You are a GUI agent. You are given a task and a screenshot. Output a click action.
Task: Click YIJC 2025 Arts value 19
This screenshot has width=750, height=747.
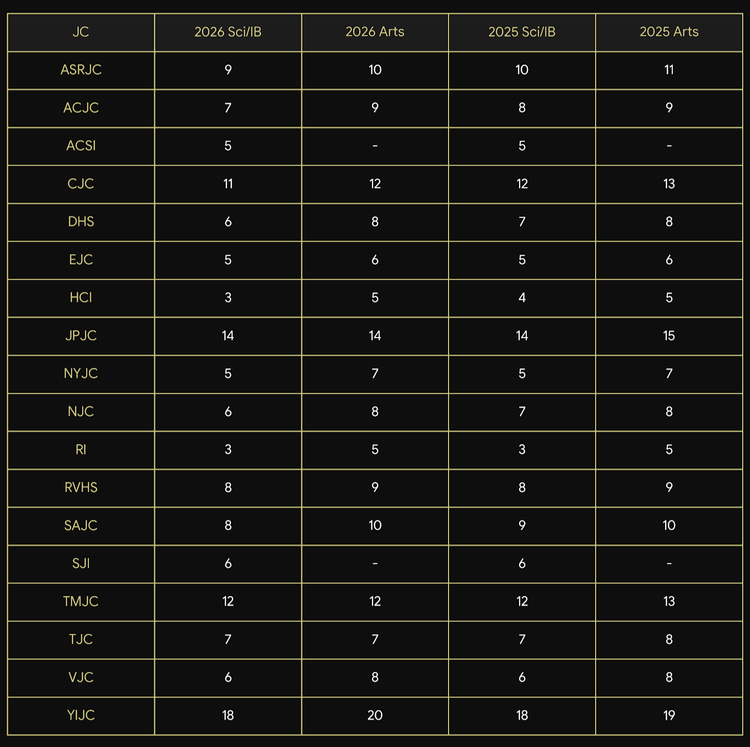[669, 715]
